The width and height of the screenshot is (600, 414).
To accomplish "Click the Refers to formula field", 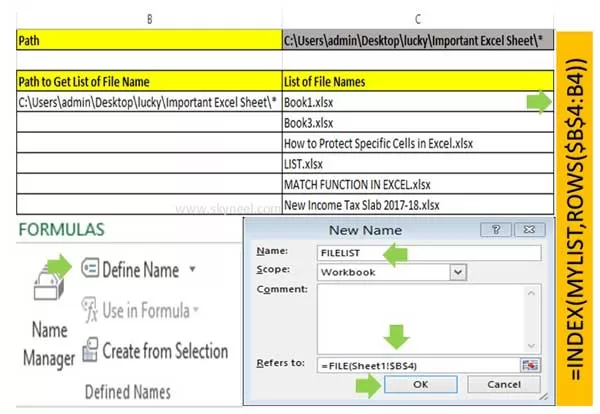I will coord(418,366).
